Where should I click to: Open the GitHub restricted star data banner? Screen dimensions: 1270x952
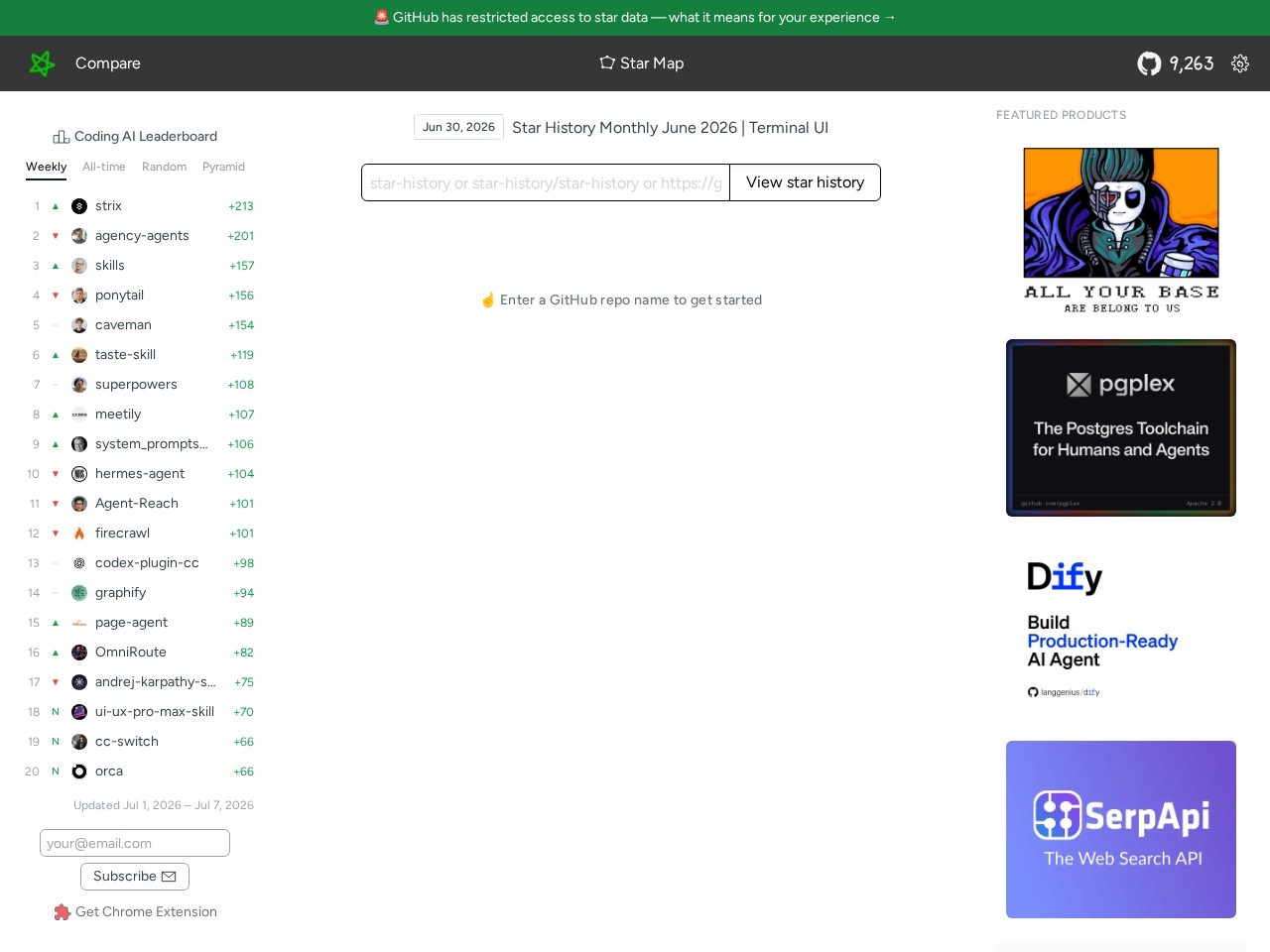(x=635, y=17)
